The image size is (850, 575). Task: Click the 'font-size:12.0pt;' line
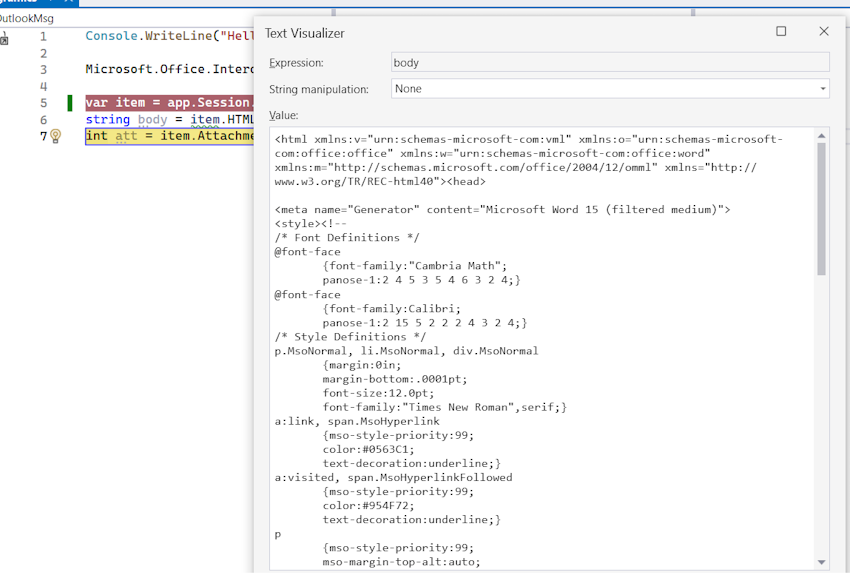click(378, 393)
